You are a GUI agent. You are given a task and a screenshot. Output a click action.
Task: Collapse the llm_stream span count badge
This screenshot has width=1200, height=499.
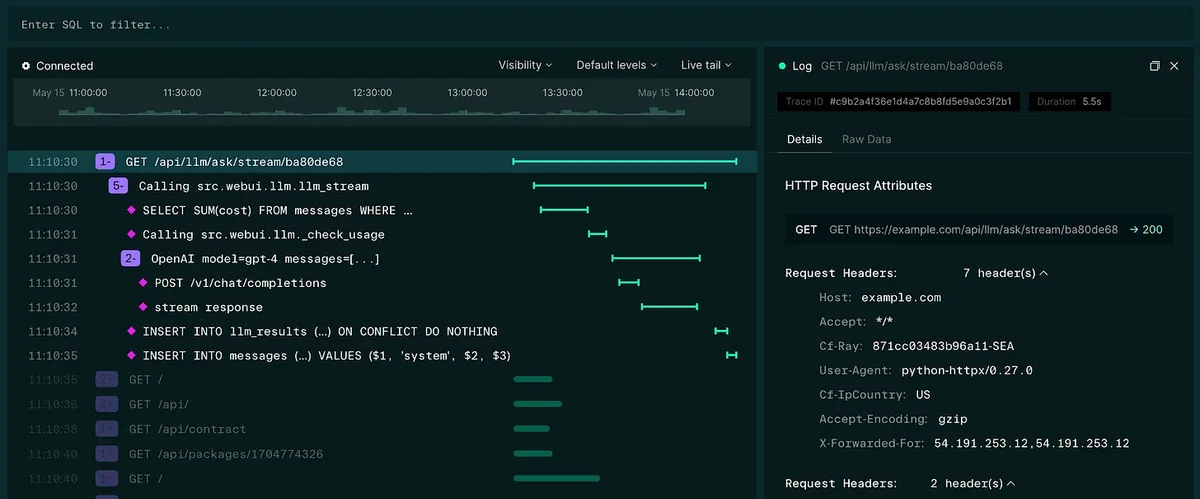tap(119, 186)
